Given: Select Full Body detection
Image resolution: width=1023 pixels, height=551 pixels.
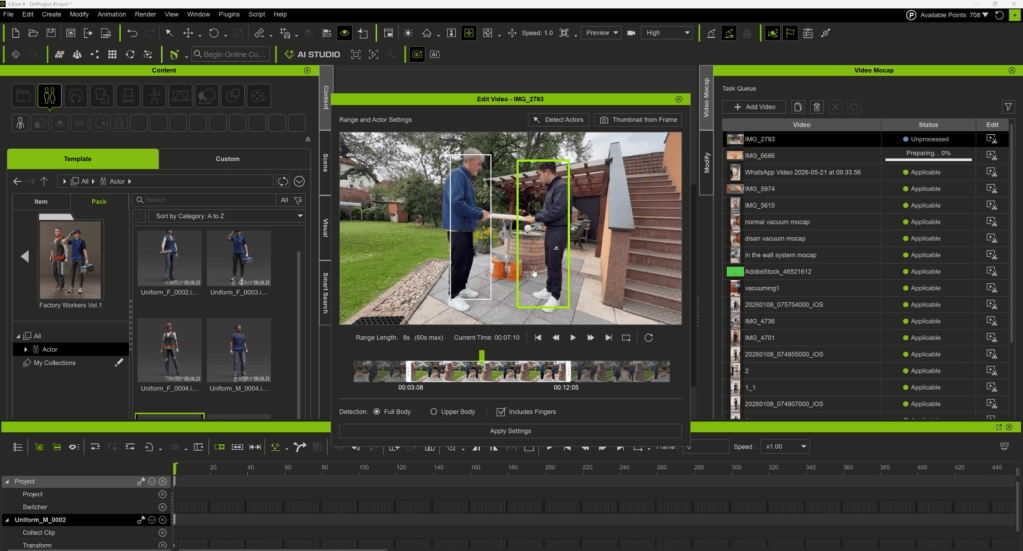Looking at the screenshot, I should pyautogui.click(x=376, y=411).
